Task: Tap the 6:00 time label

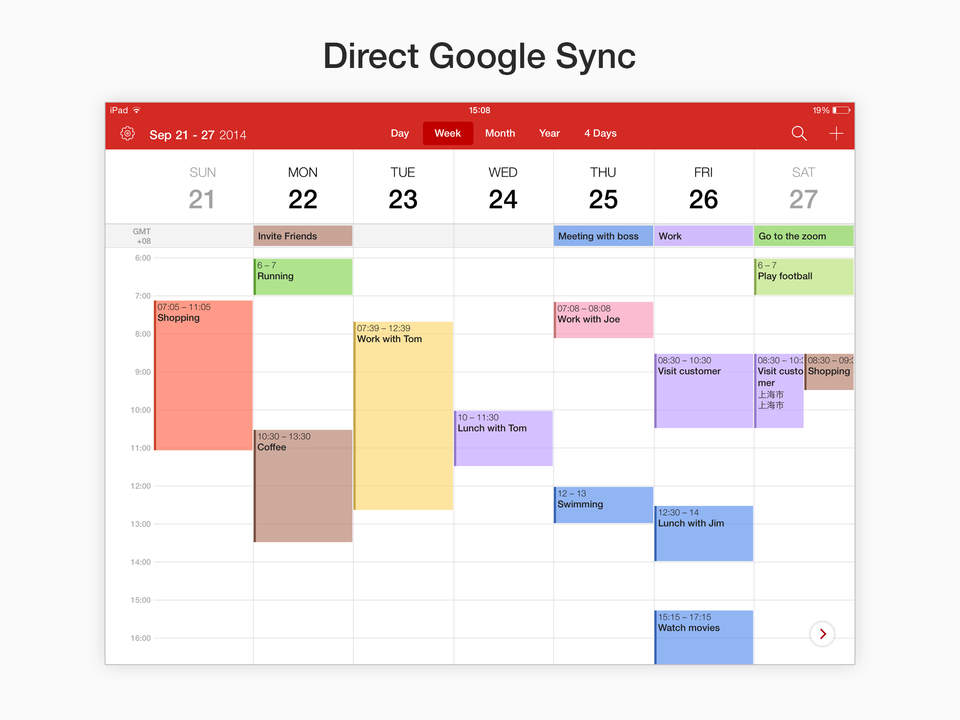Action: click(x=143, y=258)
